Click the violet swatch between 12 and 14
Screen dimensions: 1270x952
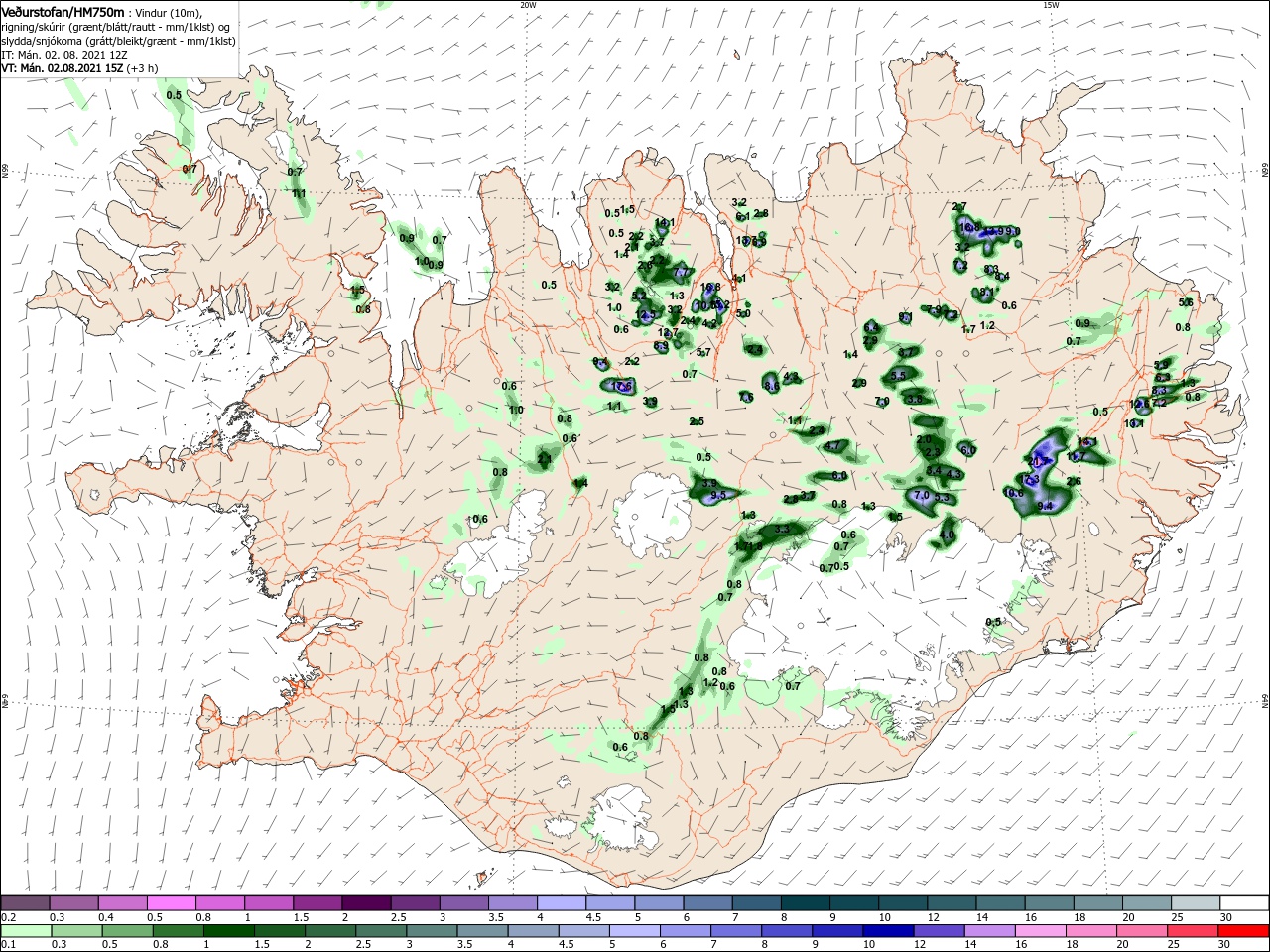point(938,931)
